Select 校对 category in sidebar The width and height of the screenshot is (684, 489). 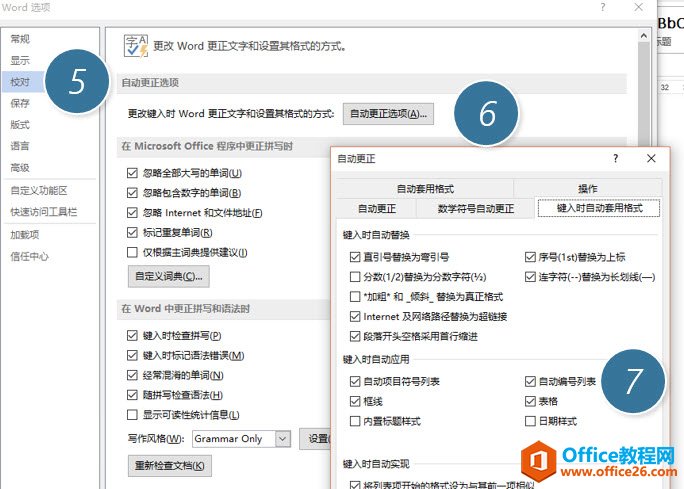pos(20,82)
